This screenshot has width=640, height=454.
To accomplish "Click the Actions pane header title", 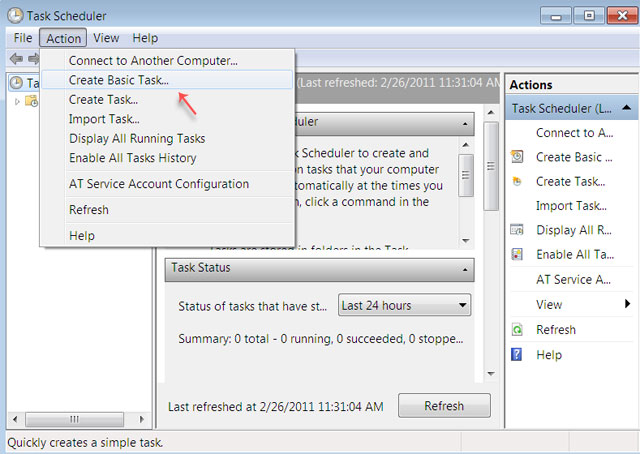I will (x=531, y=85).
